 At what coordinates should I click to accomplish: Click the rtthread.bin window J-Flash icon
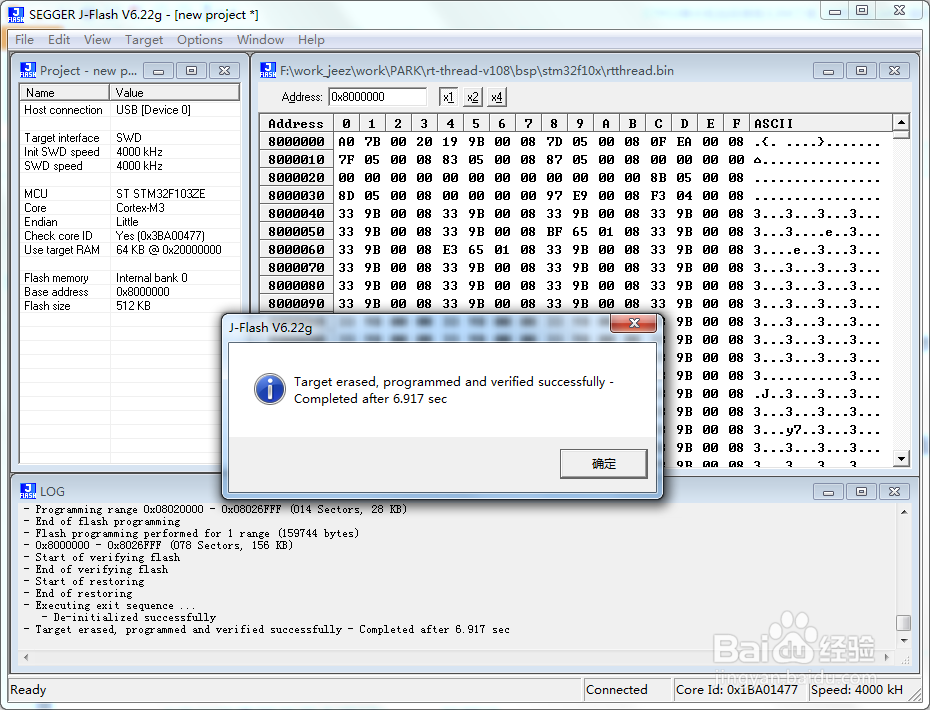[268, 70]
